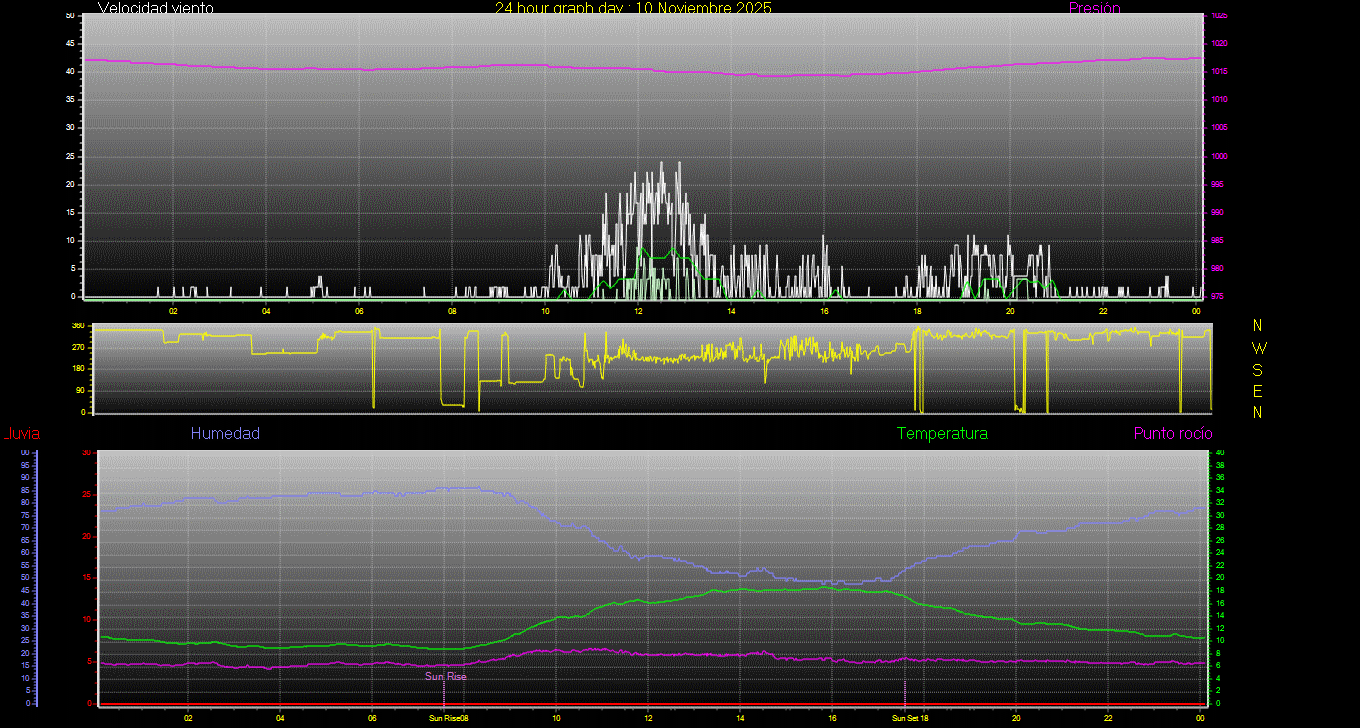Click the Sun Rise08 time axis label
Viewport: 1360px width, 728px height.
(x=449, y=718)
